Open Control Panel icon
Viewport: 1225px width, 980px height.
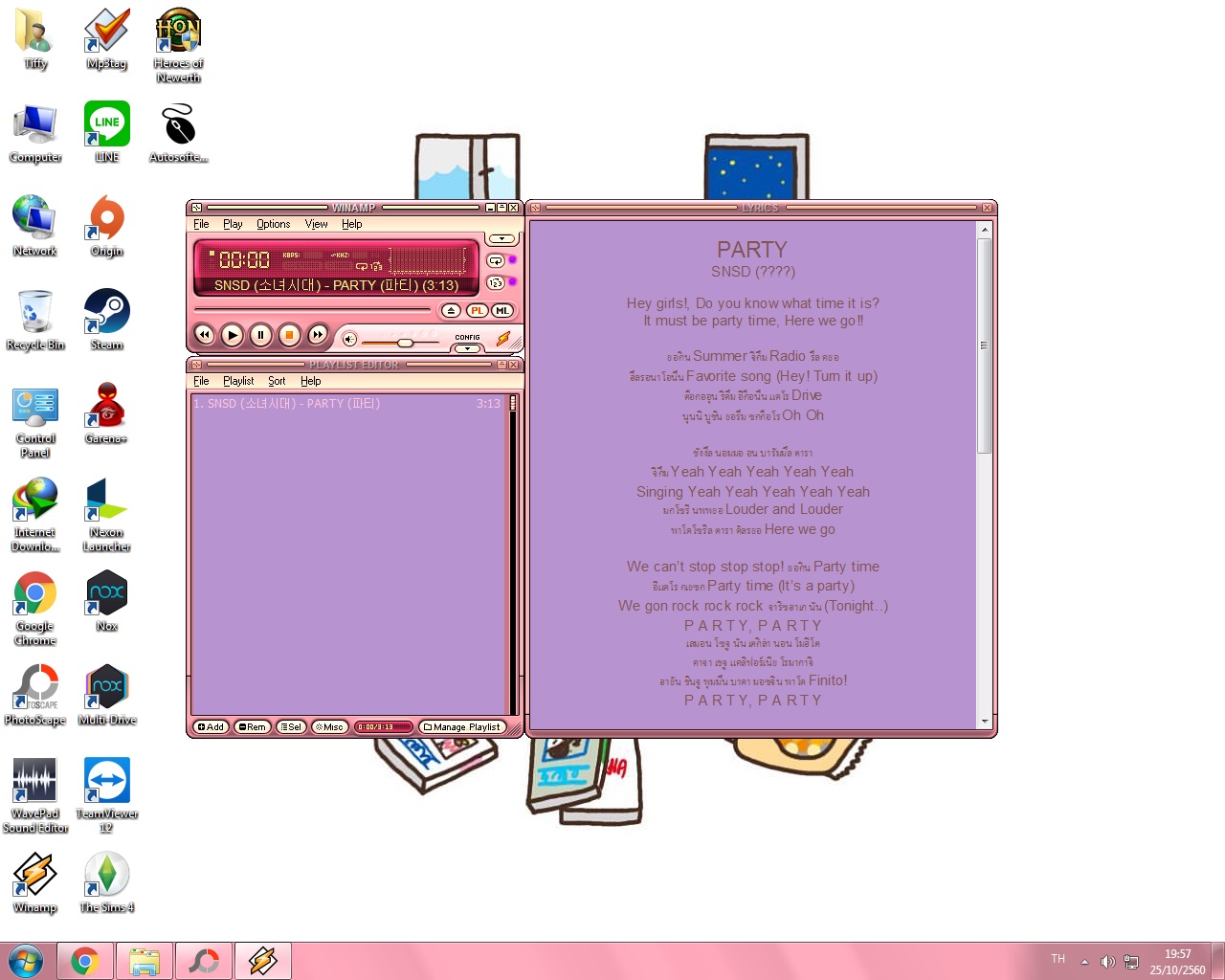point(35,421)
